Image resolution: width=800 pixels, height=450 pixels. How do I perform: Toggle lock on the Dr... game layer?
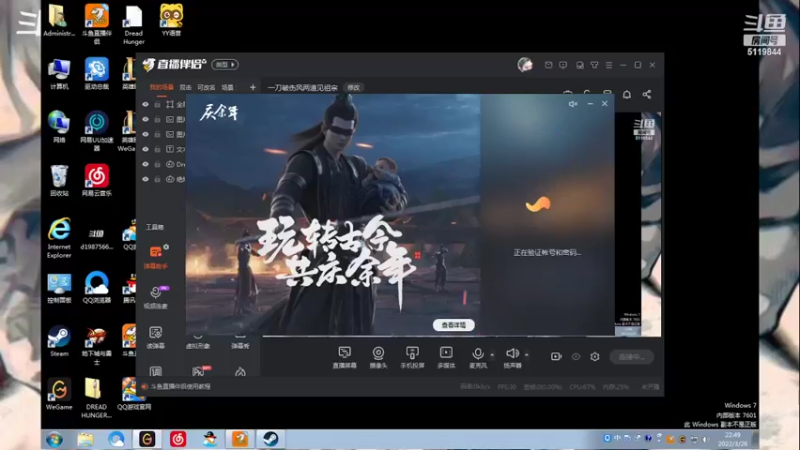(157, 164)
